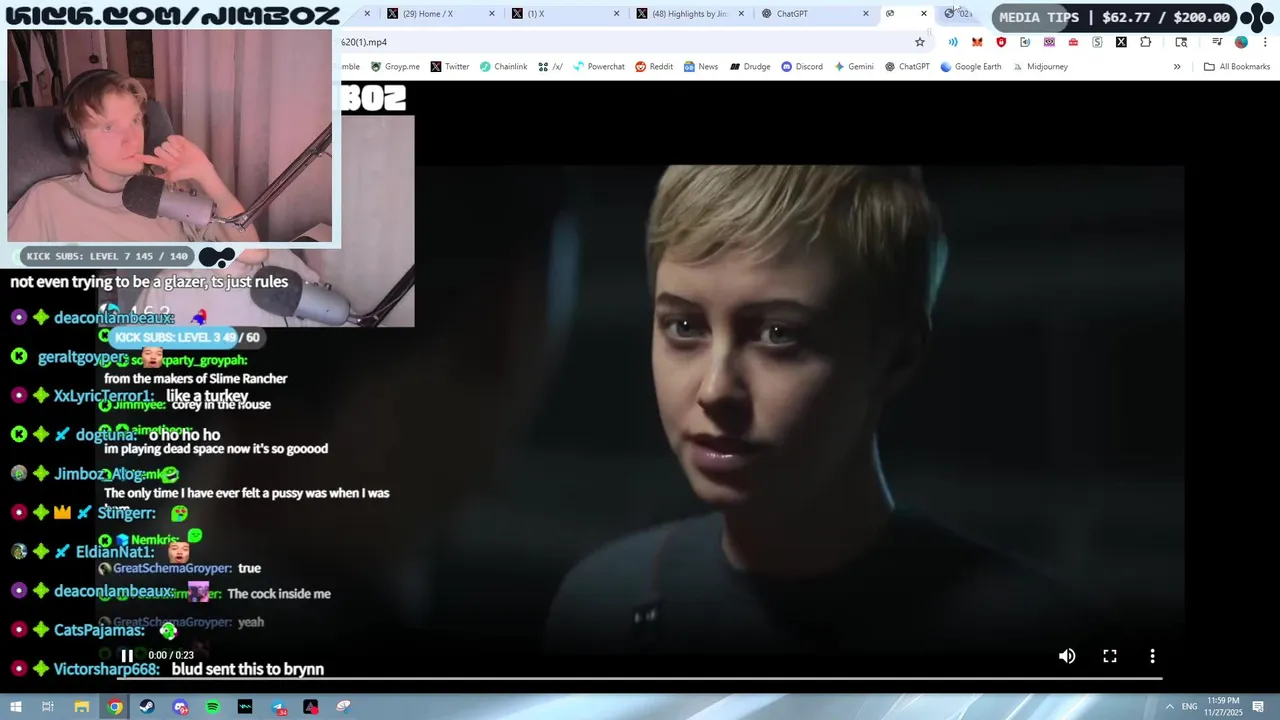Open Google Chrome from the taskbar

point(115,707)
